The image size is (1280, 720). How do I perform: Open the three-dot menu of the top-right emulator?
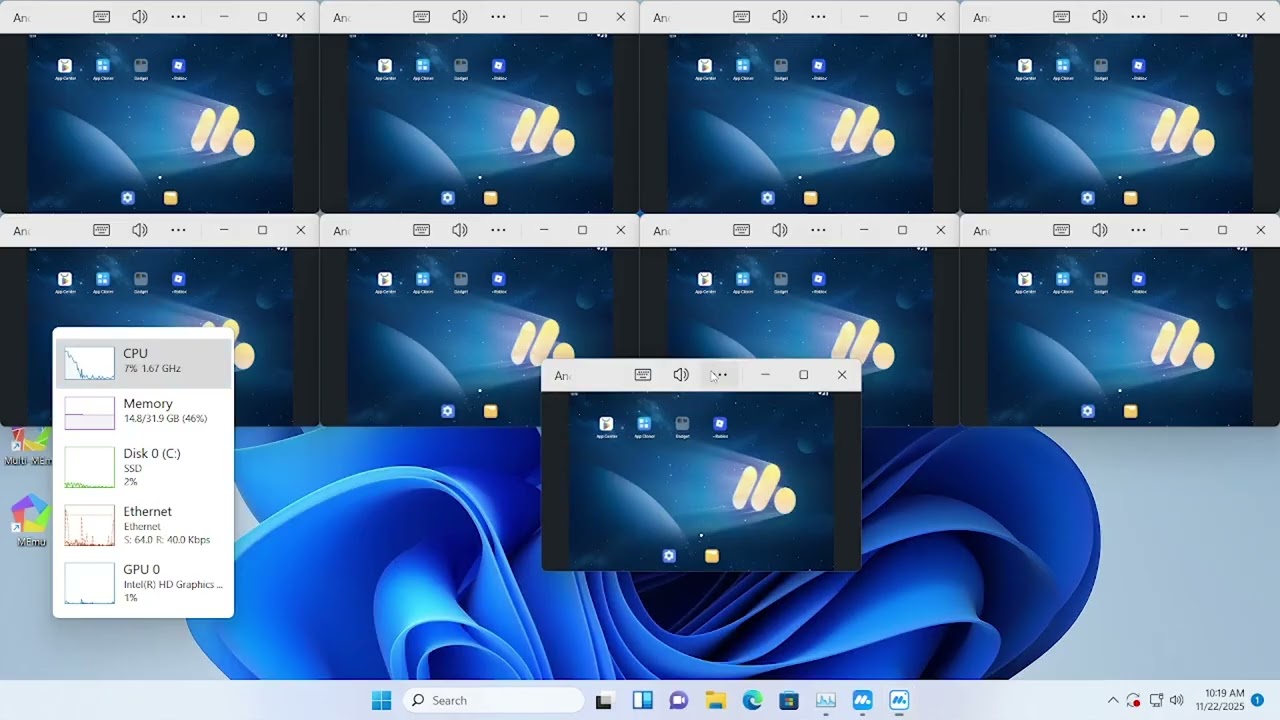(1138, 17)
